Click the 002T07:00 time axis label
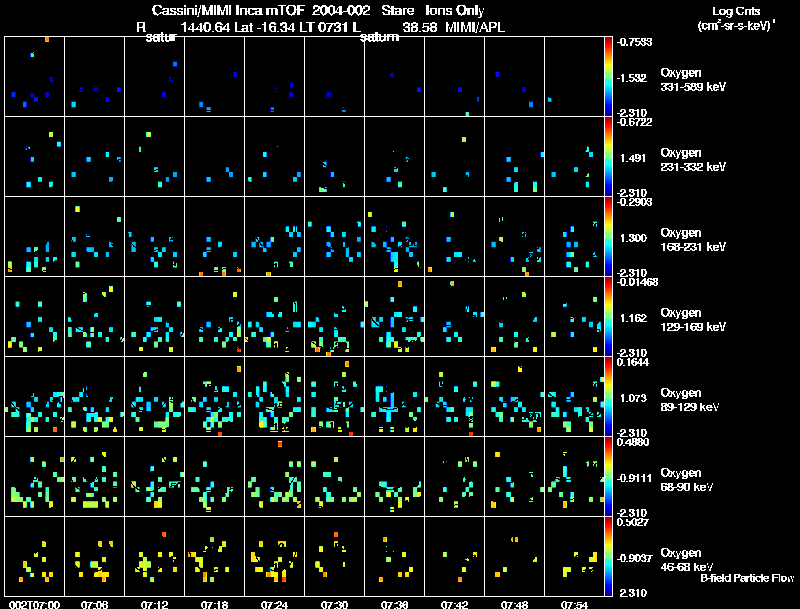Viewport: 800px width, 609px height. [34, 604]
